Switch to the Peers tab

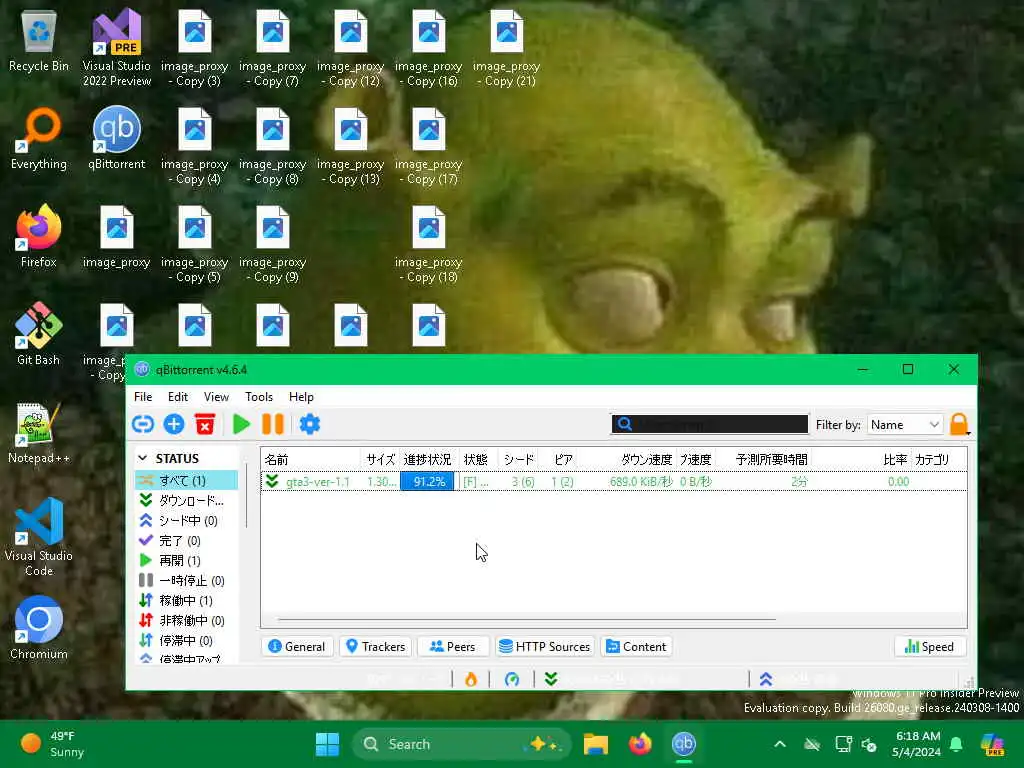(x=453, y=647)
